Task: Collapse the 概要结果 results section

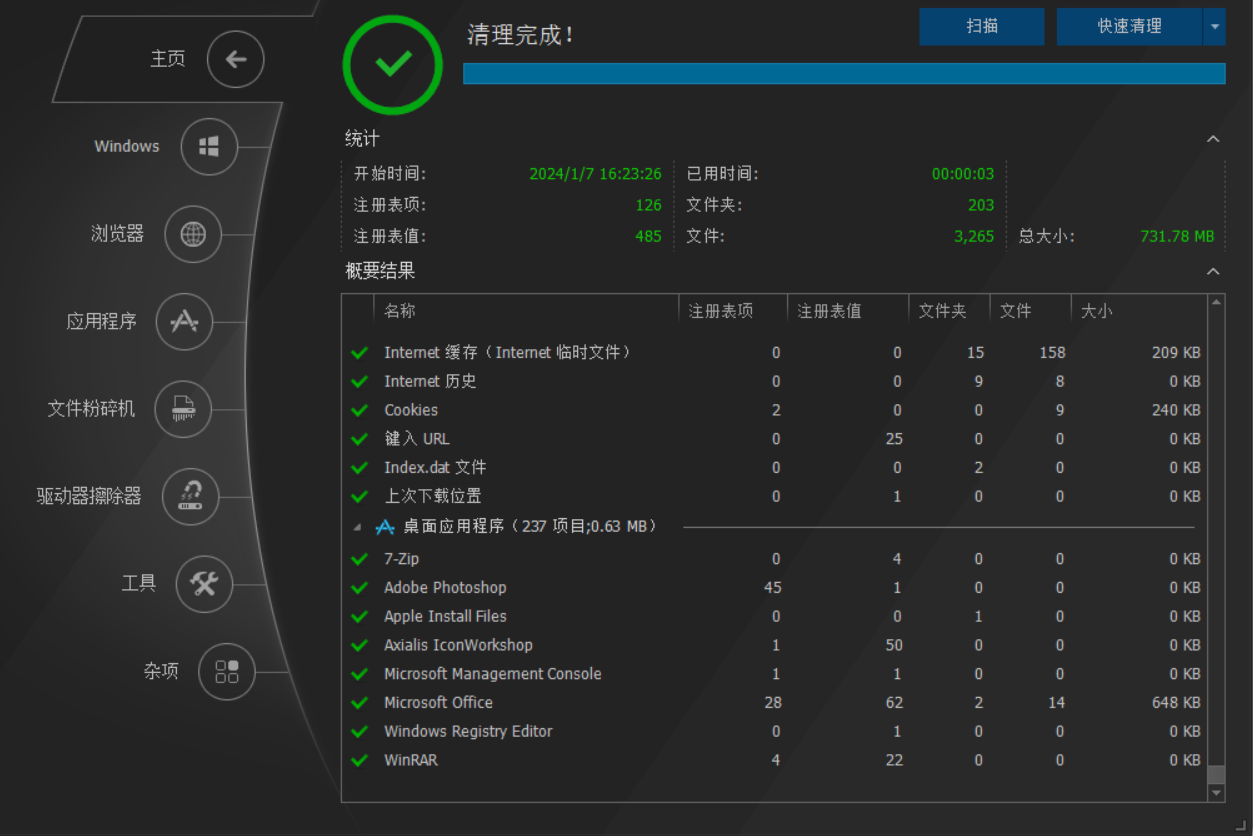Action: pos(1213,271)
